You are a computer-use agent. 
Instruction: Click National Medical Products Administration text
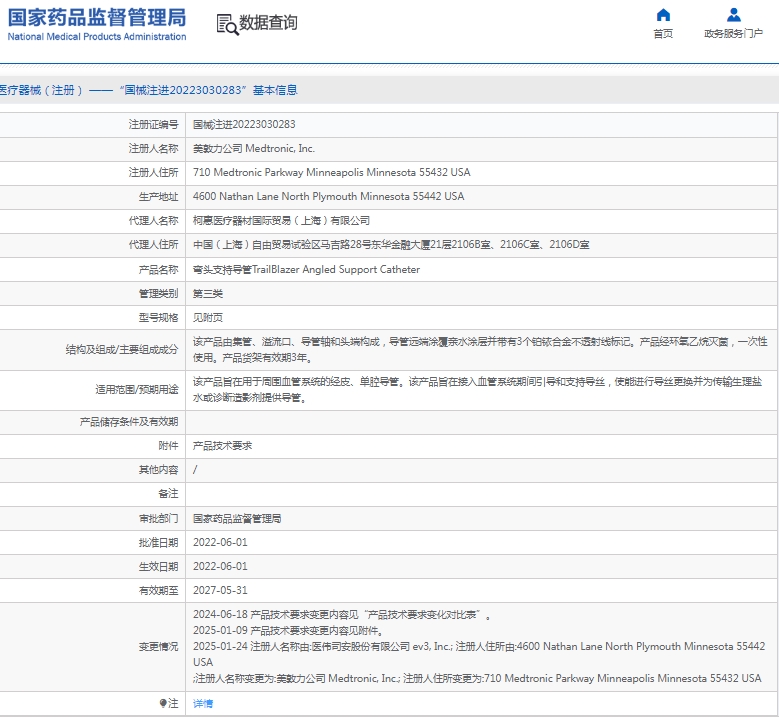(97, 36)
